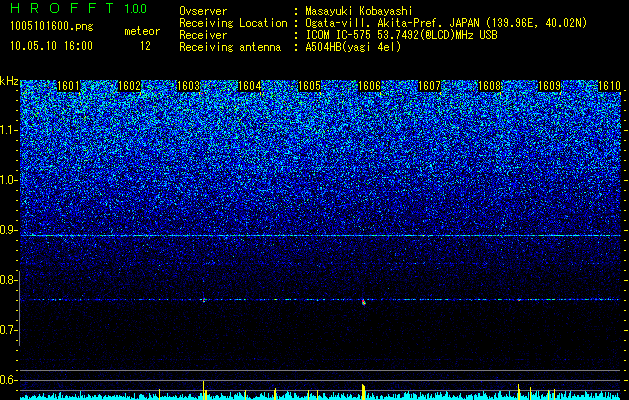The width and height of the screenshot is (629, 400).
Task: Click the Ogata-vill. Akita-Pref. JAPAN location text
Action: (446, 23)
